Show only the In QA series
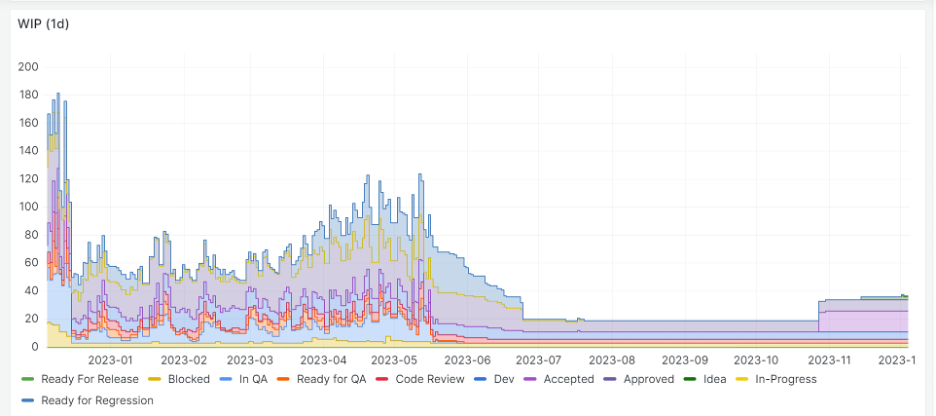 253,379
